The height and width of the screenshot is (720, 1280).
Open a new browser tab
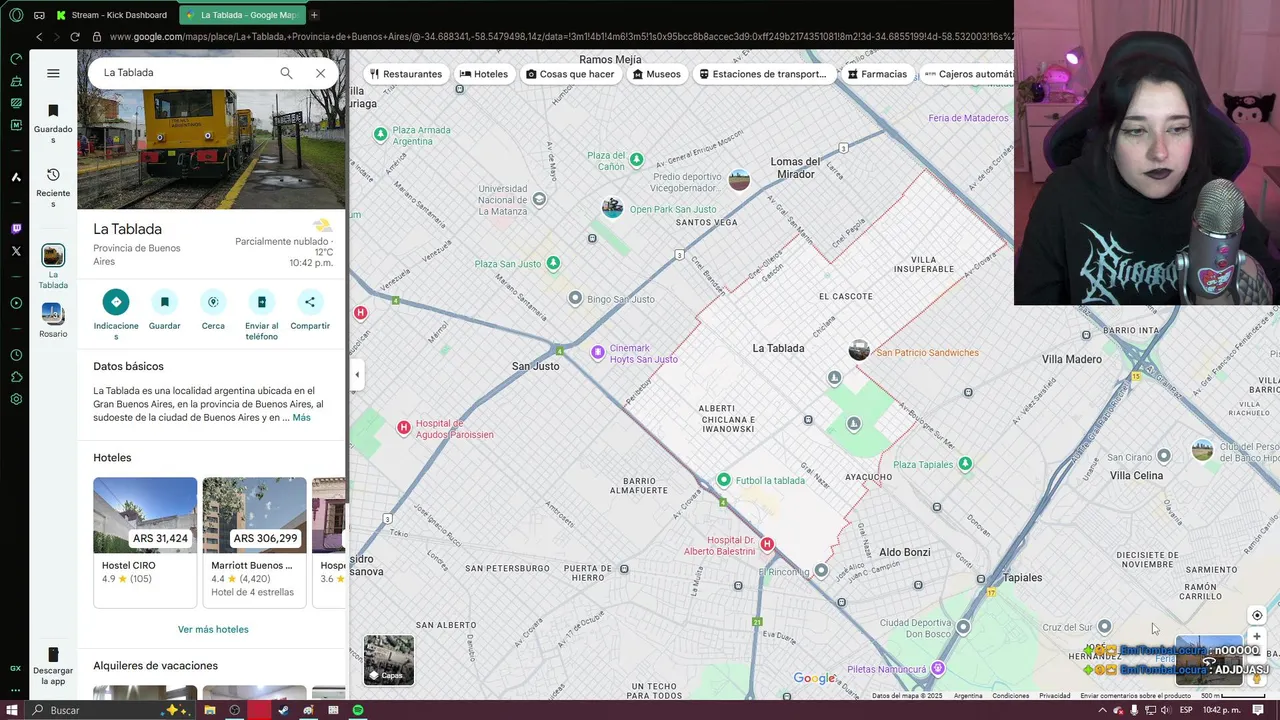(314, 15)
